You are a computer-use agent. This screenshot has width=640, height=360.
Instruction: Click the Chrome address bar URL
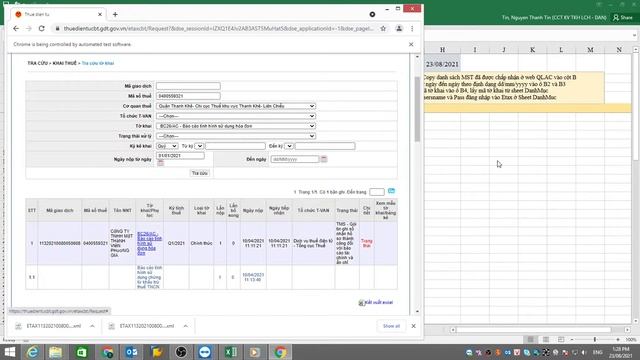click(218, 29)
